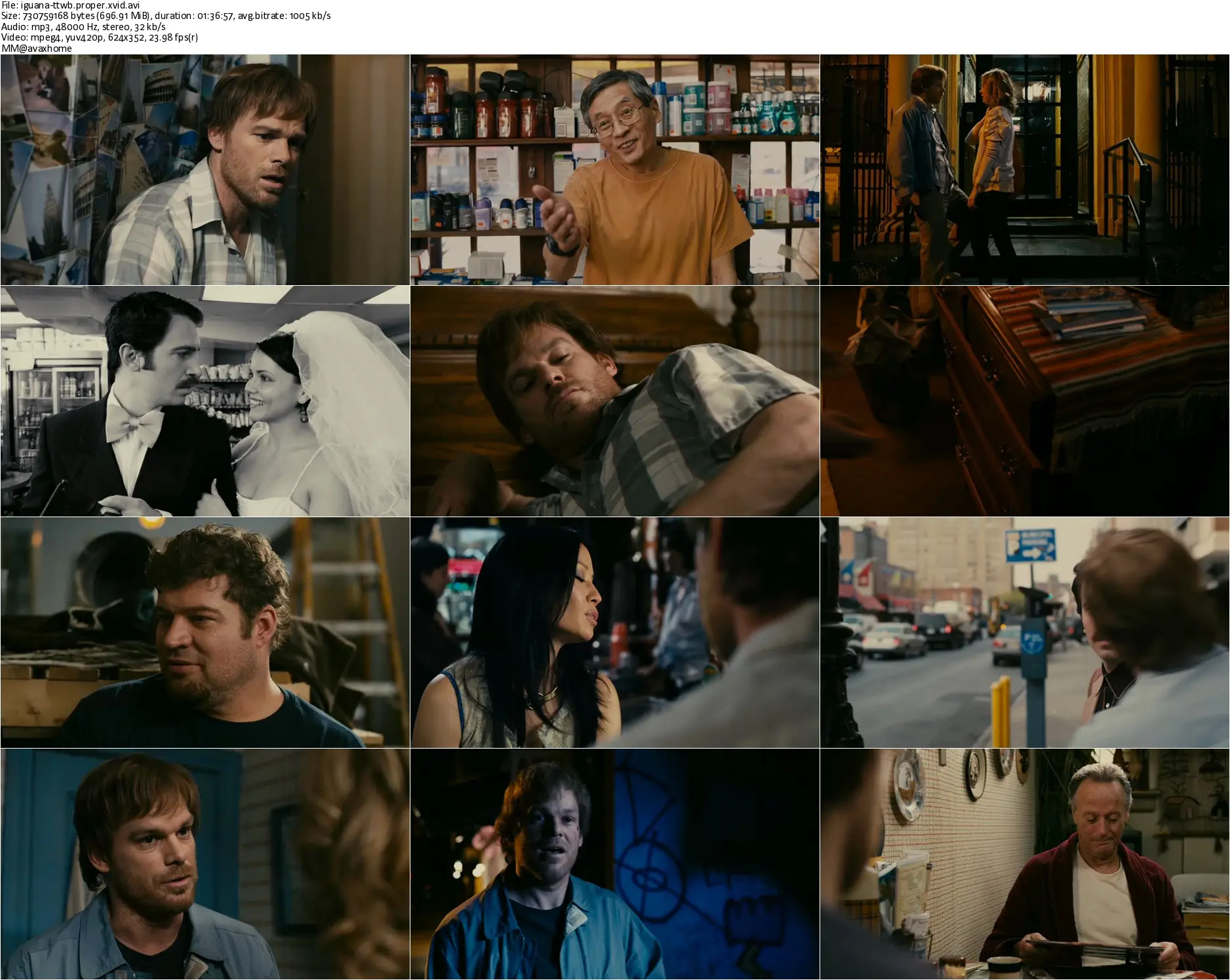
Task: Open dark thumbnail of wooden dresser drawers
Action: click(x=1025, y=401)
